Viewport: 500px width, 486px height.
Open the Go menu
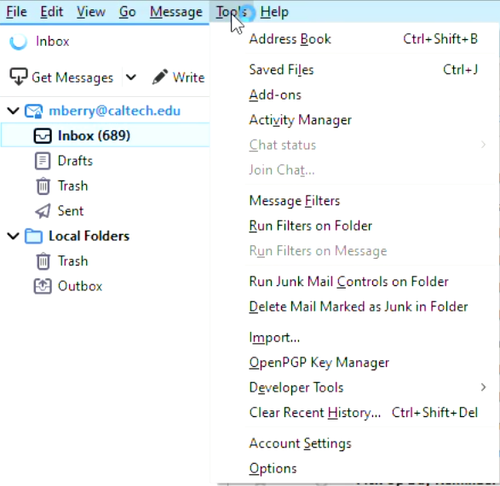point(127,12)
